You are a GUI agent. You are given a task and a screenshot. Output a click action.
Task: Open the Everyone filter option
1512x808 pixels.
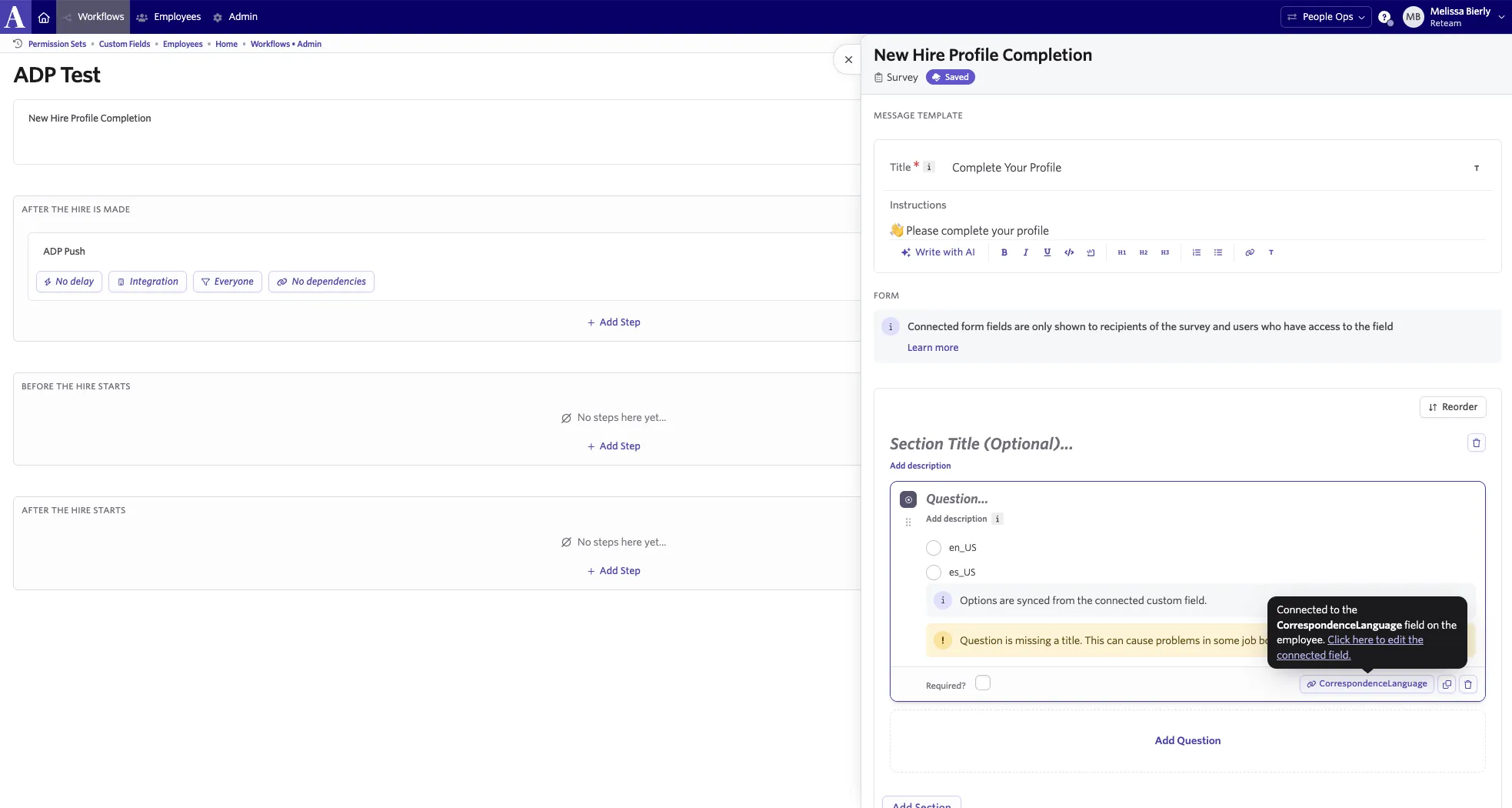pyautogui.click(x=227, y=282)
